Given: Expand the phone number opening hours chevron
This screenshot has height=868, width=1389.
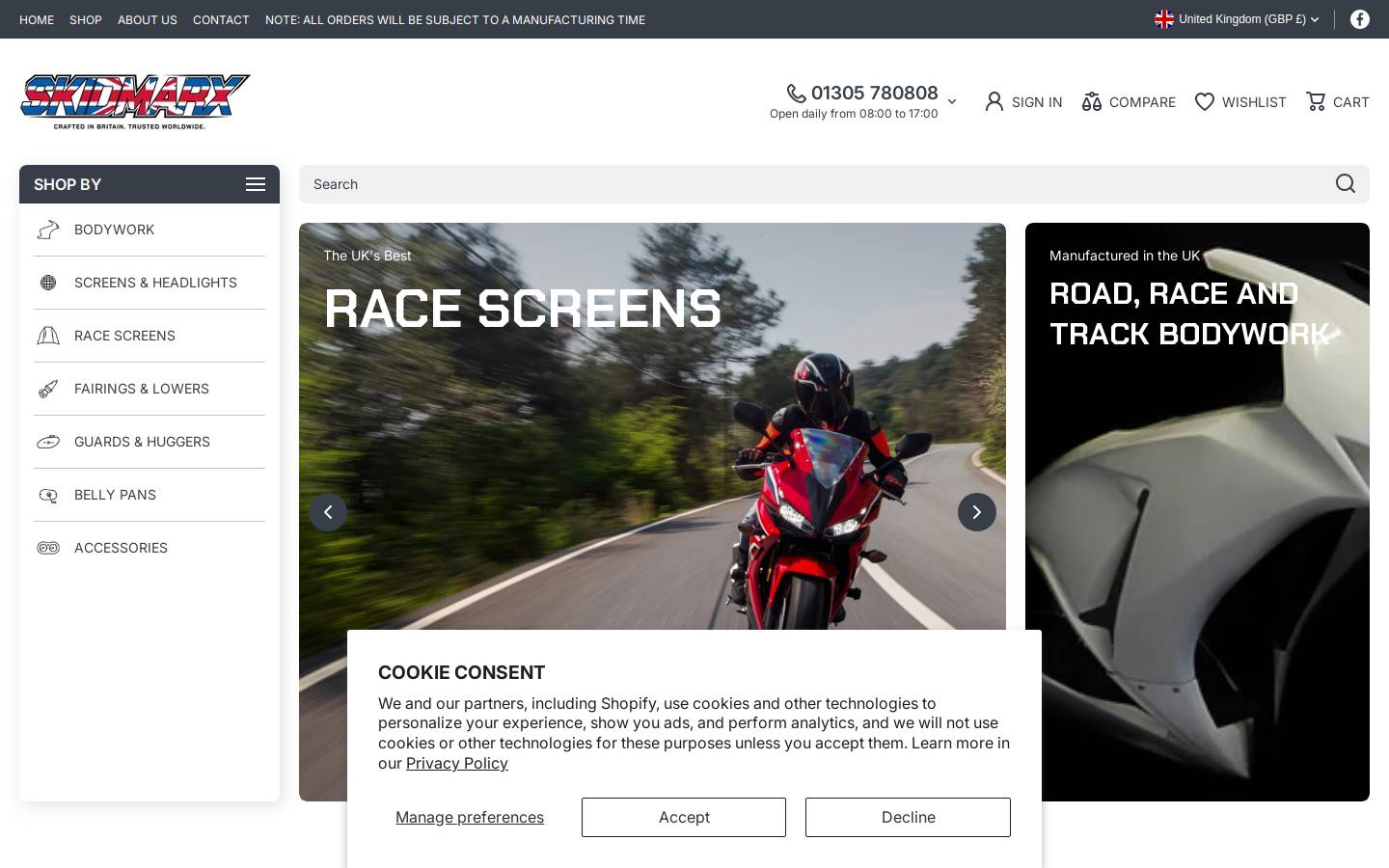Looking at the screenshot, I should (952, 101).
